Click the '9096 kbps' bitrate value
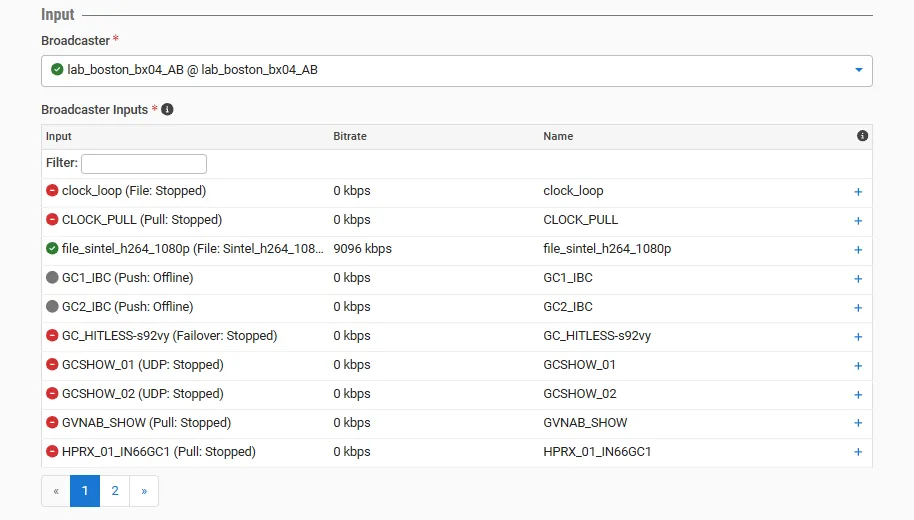 [x=363, y=249]
